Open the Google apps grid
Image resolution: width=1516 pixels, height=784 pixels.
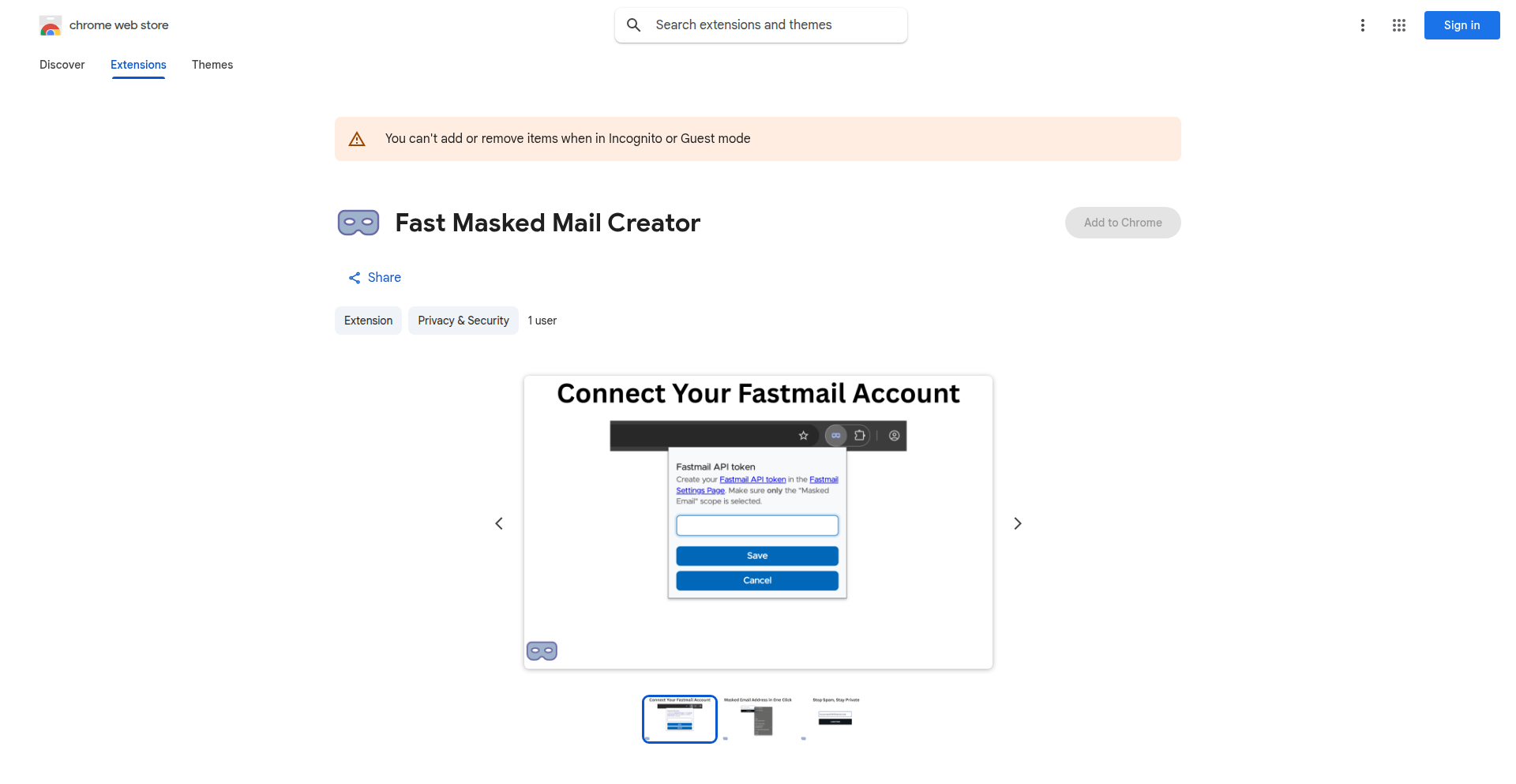click(1398, 25)
